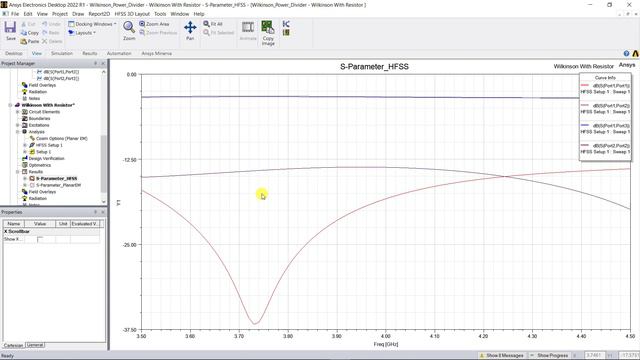
Task: Collapse the Analysis node
Action: click(x=18, y=132)
